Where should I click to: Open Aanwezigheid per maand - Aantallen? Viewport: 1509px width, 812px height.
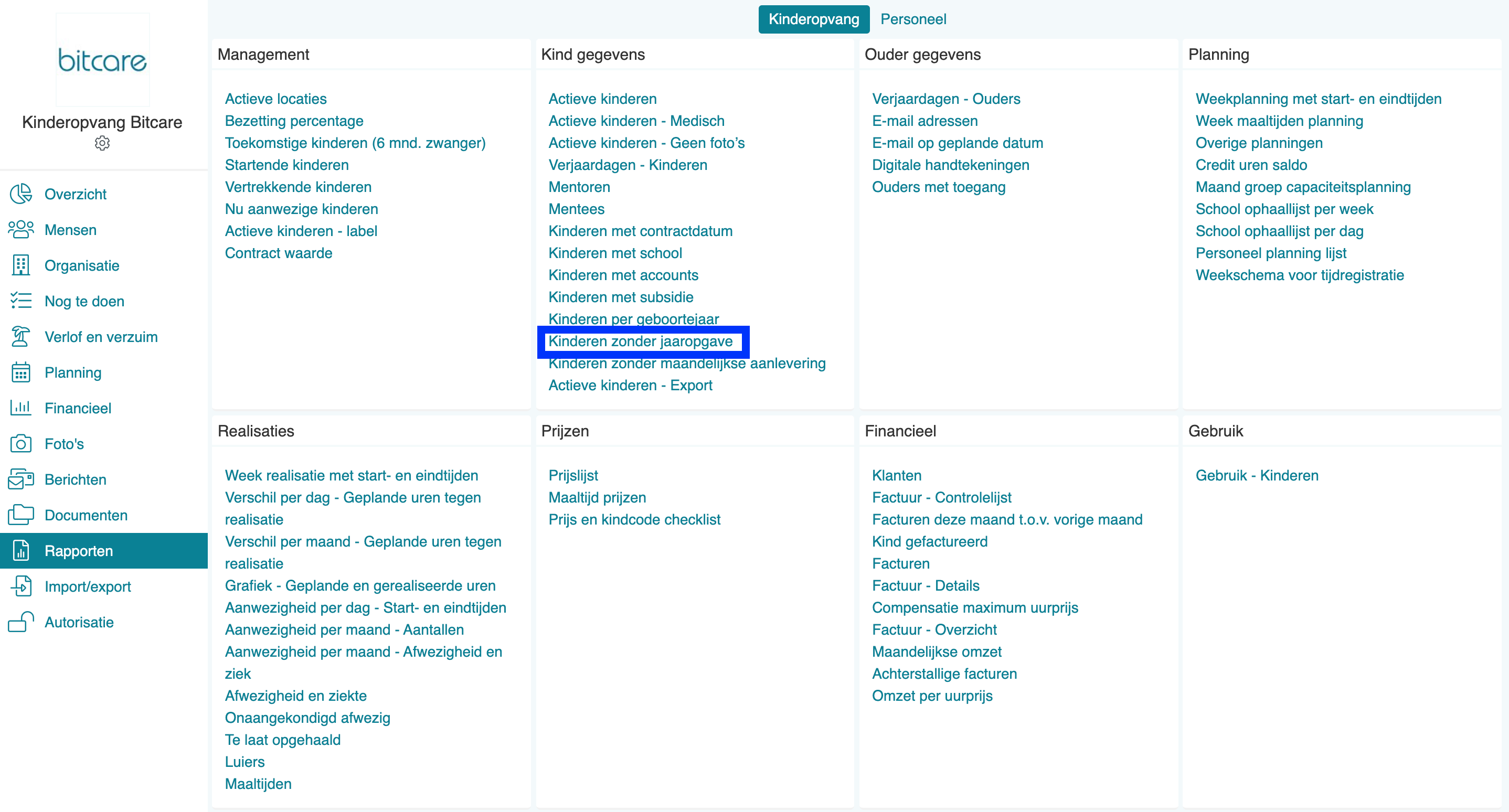click(x=344, y=630)
